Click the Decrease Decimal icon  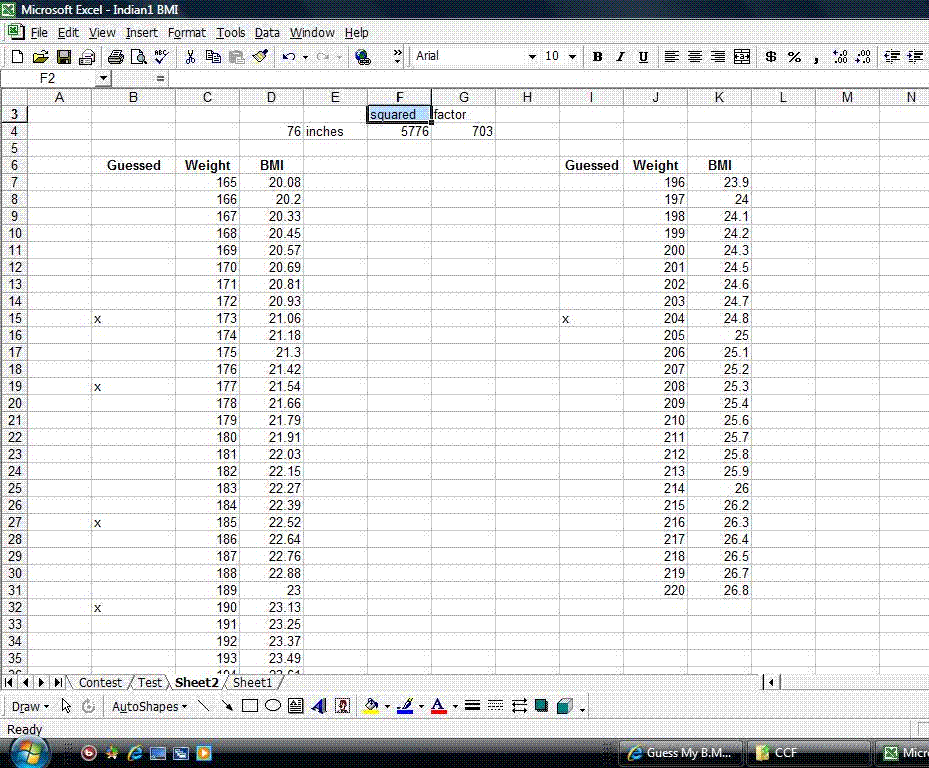click(863, 57)
